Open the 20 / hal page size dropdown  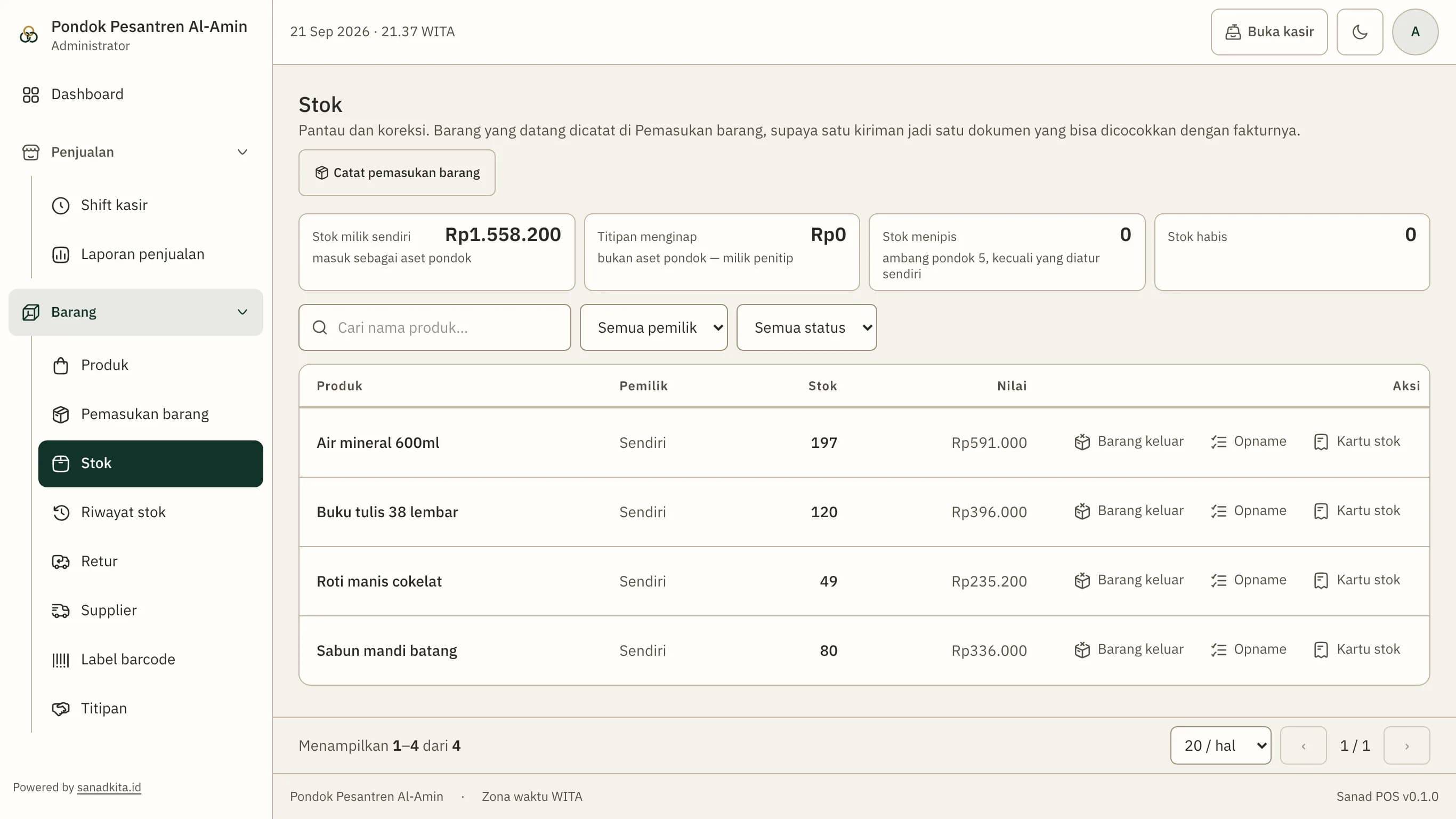coord(1220,745)
